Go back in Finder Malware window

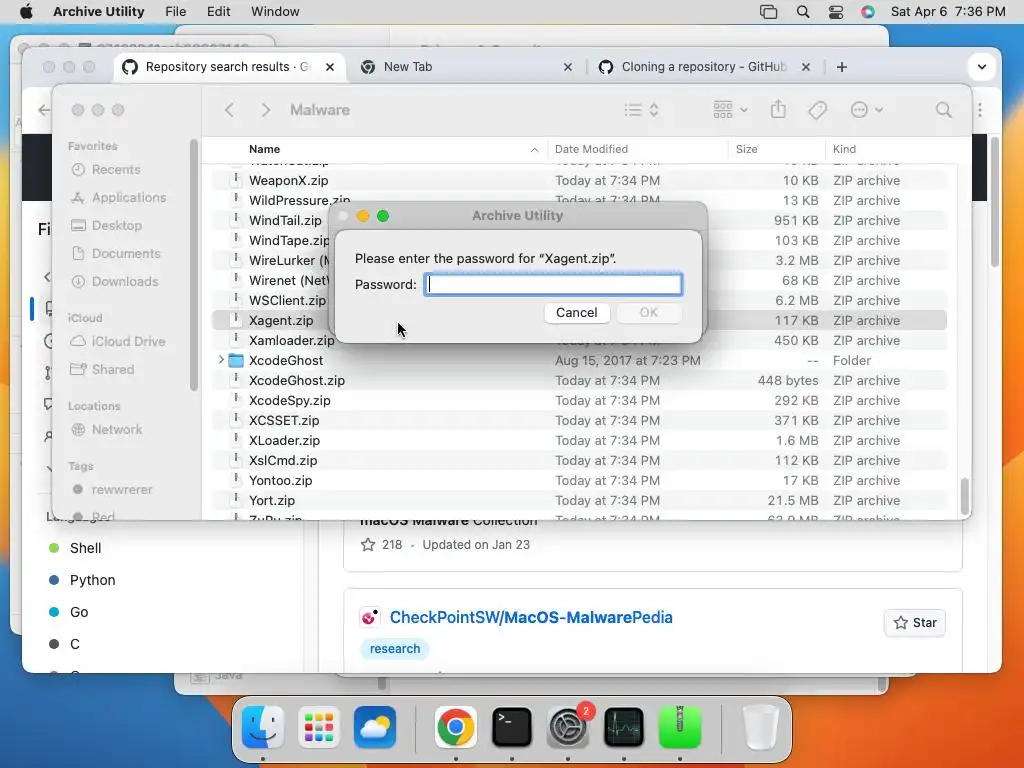[229, 110]
